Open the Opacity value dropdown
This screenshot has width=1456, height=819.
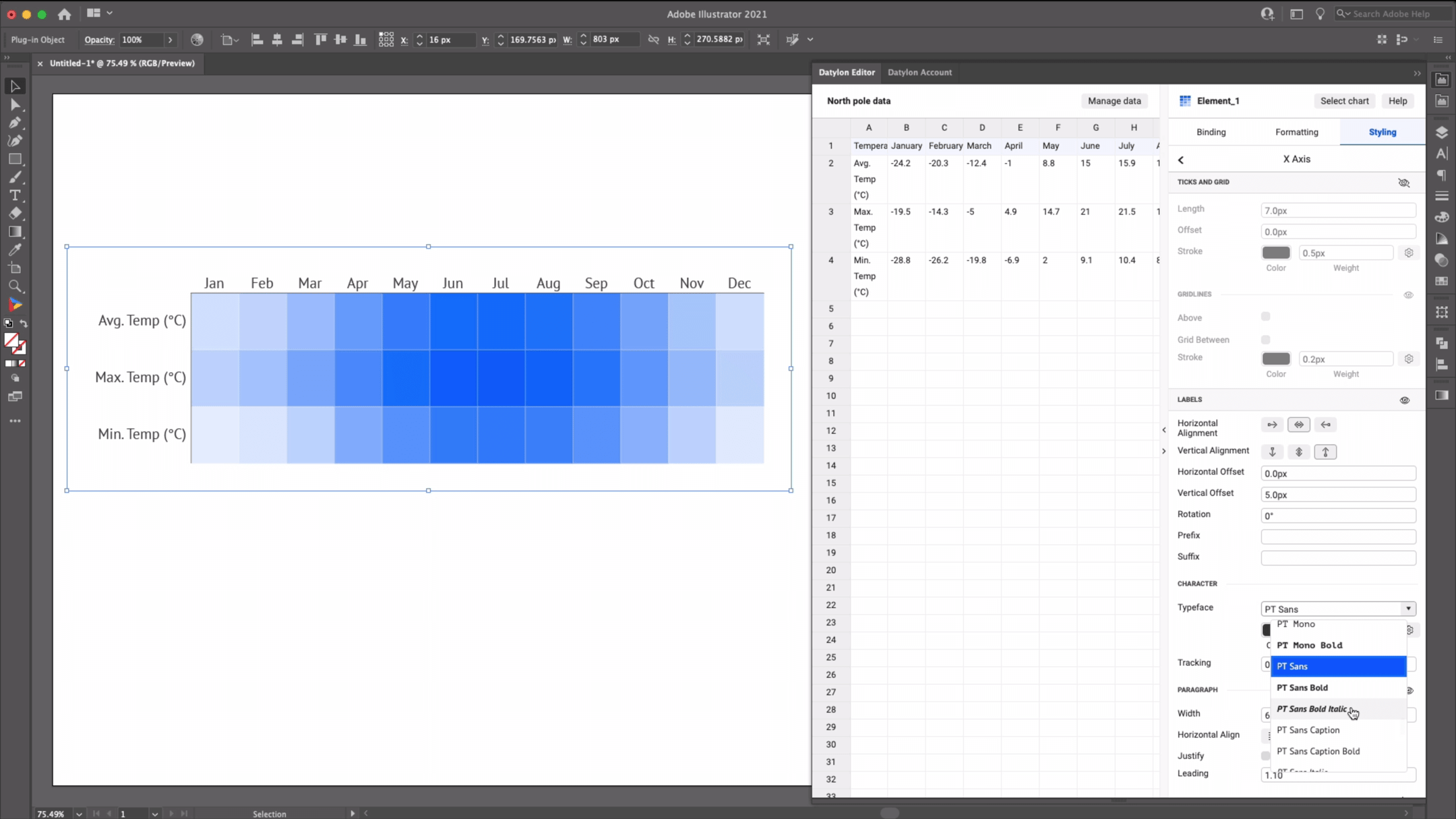171,40
